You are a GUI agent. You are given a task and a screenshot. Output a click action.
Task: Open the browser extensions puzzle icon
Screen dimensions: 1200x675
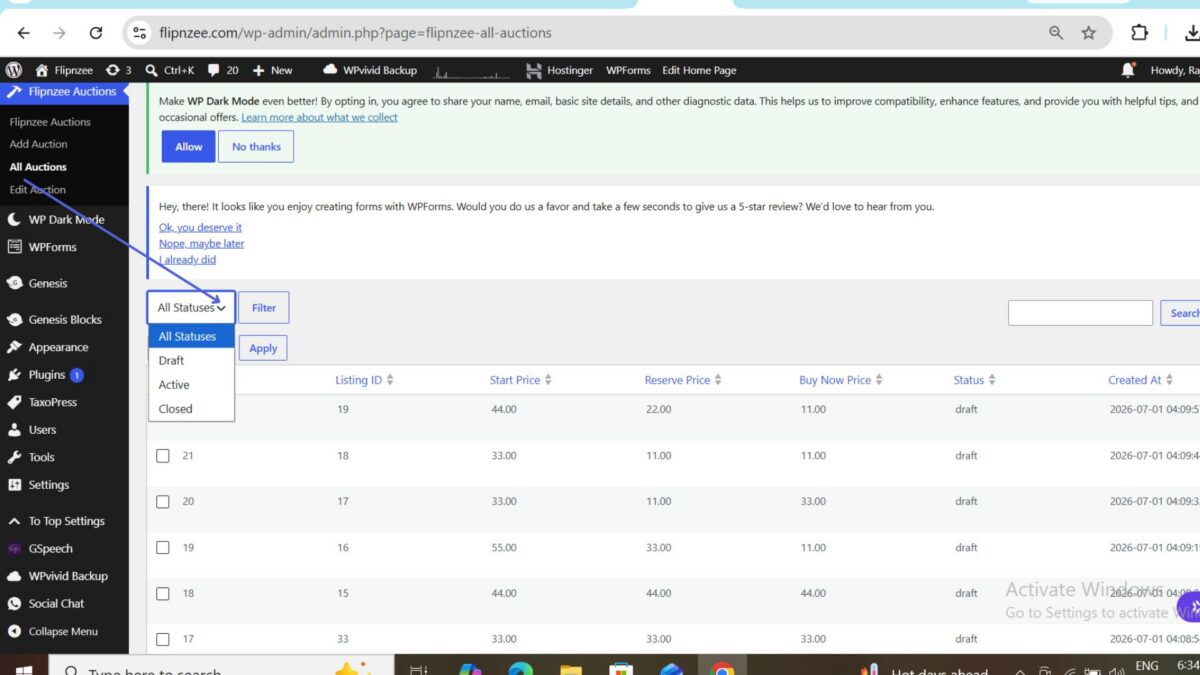(x=1139, y=33)
